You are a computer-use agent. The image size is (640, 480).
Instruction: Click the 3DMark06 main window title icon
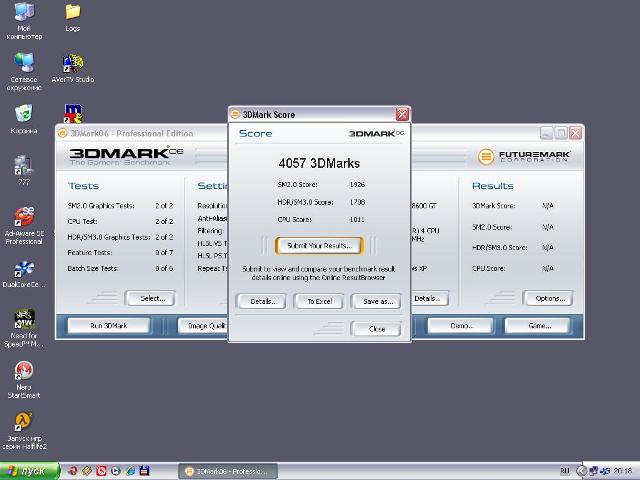tap(62, 133)
